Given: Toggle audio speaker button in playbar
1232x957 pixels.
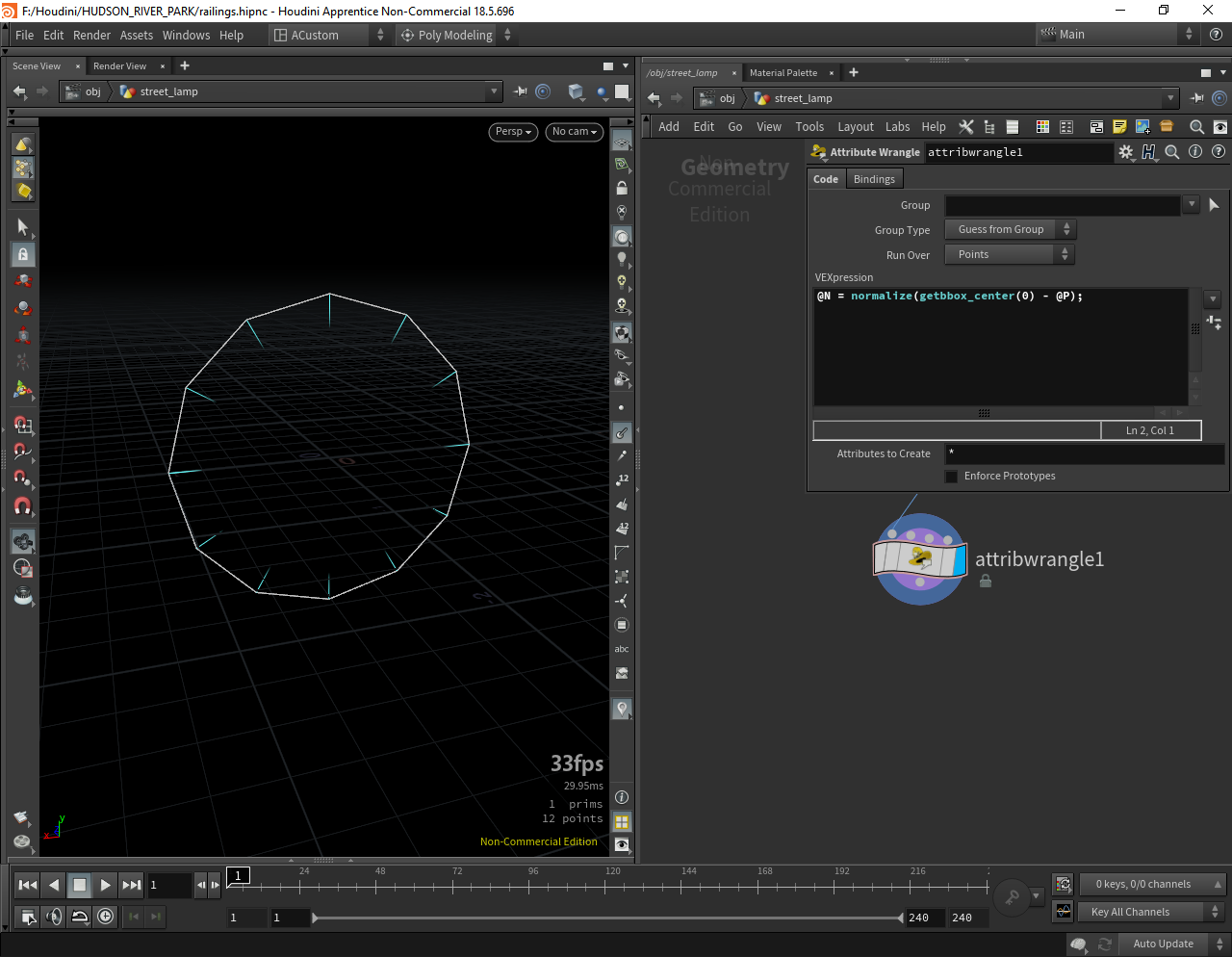Looking at the screenshot, I should tap(54, 917).
